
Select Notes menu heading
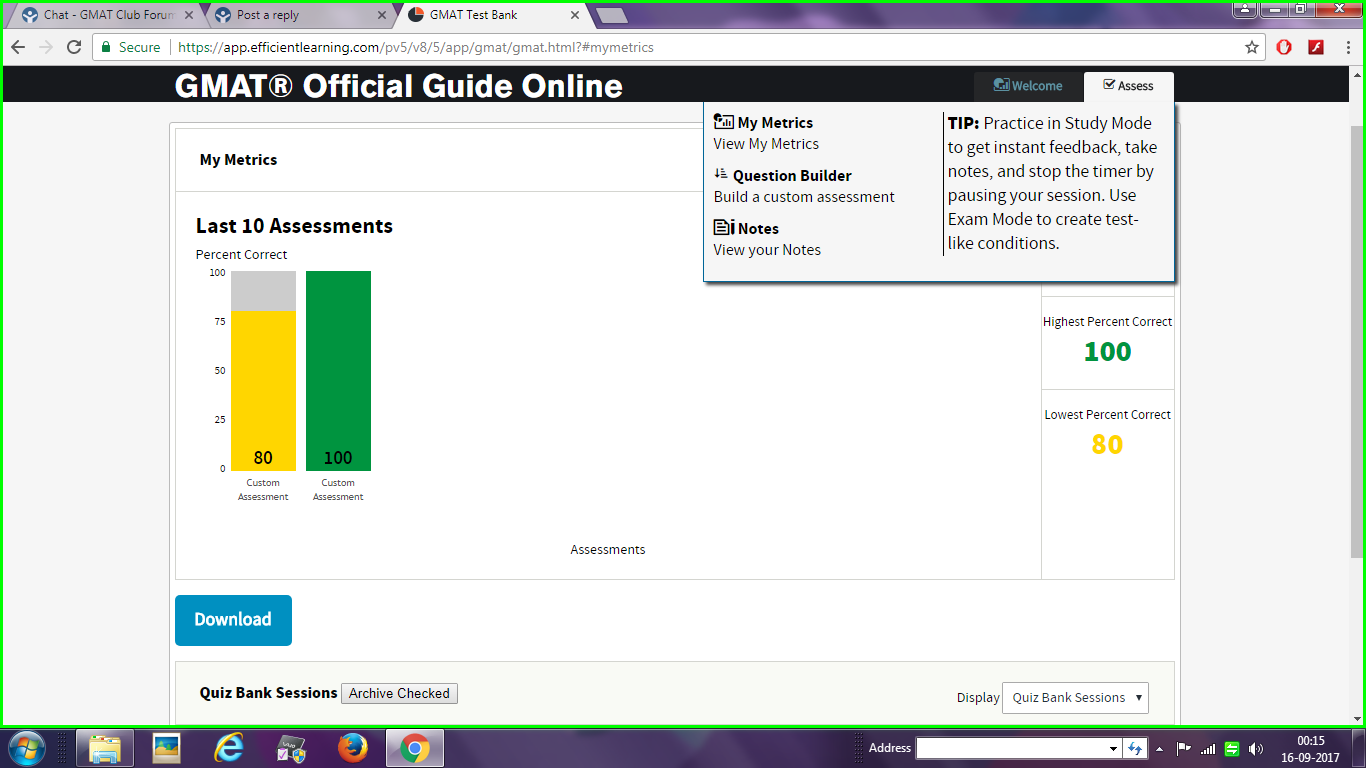(x=758, y=229)
